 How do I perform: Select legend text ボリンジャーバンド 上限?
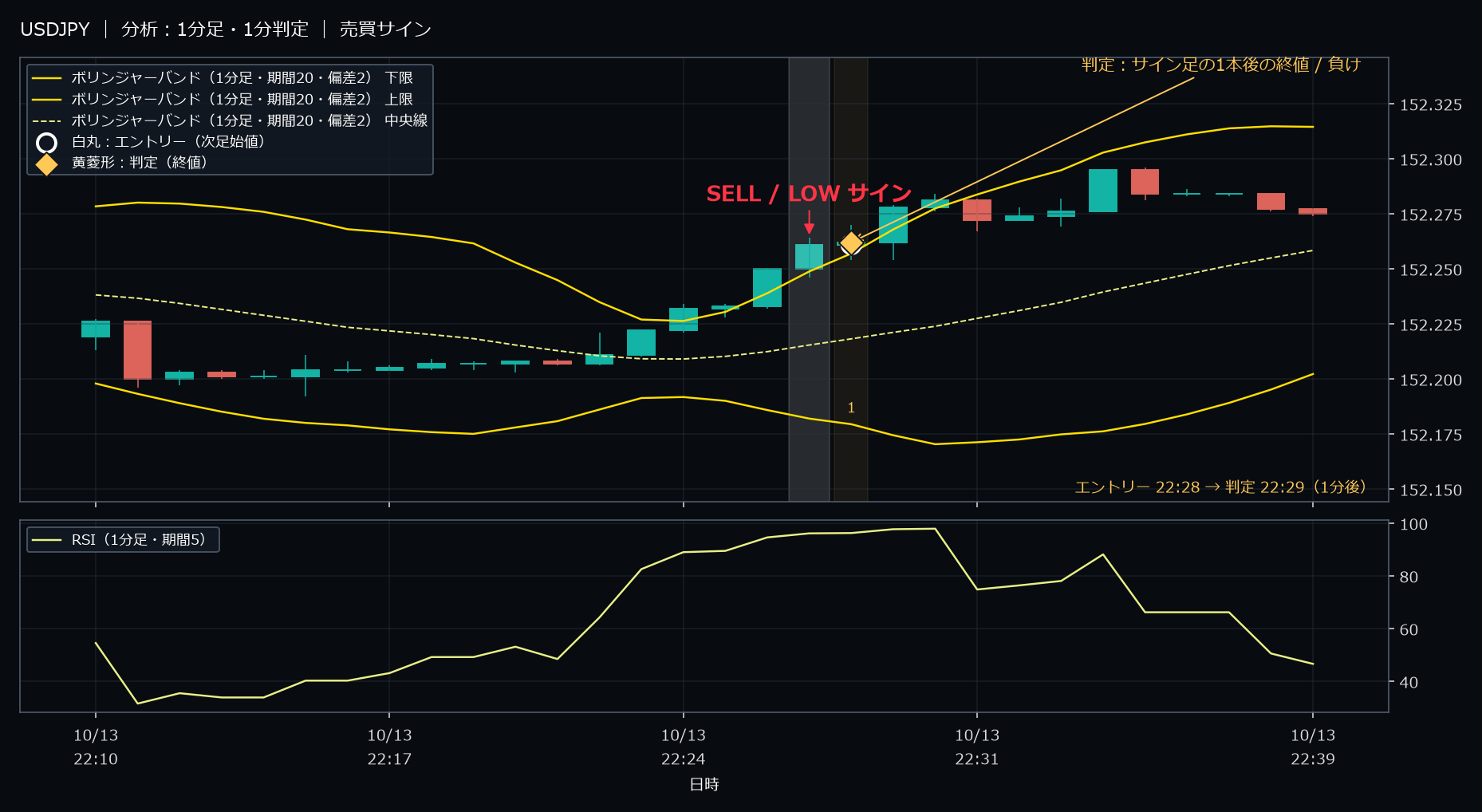[x=242, y=100]
